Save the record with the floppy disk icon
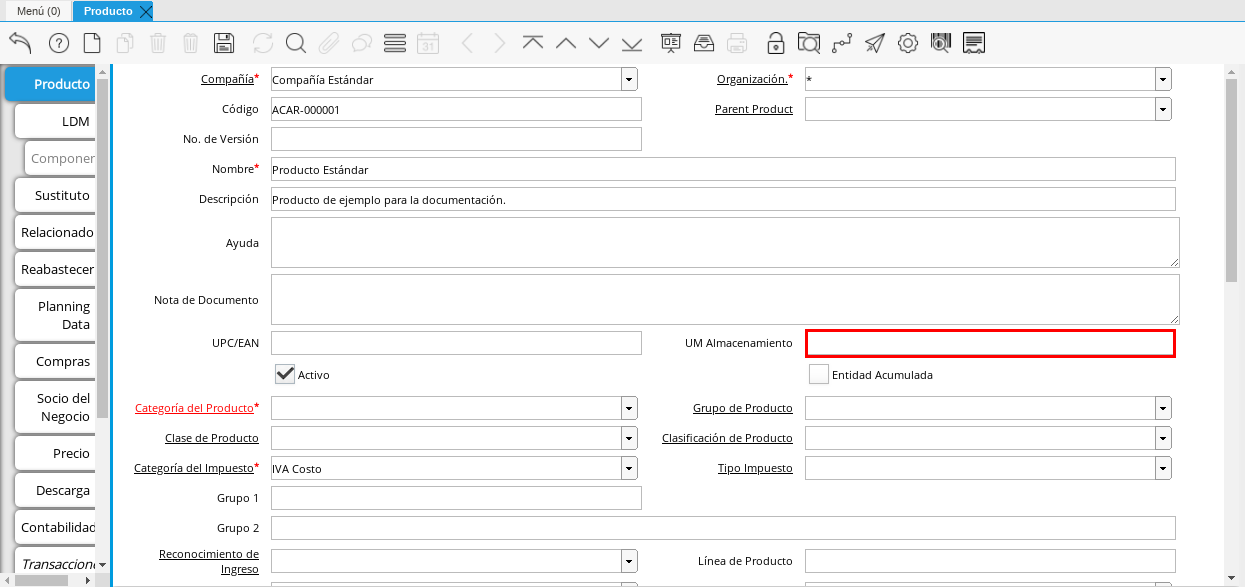 (x=224, y=43)
